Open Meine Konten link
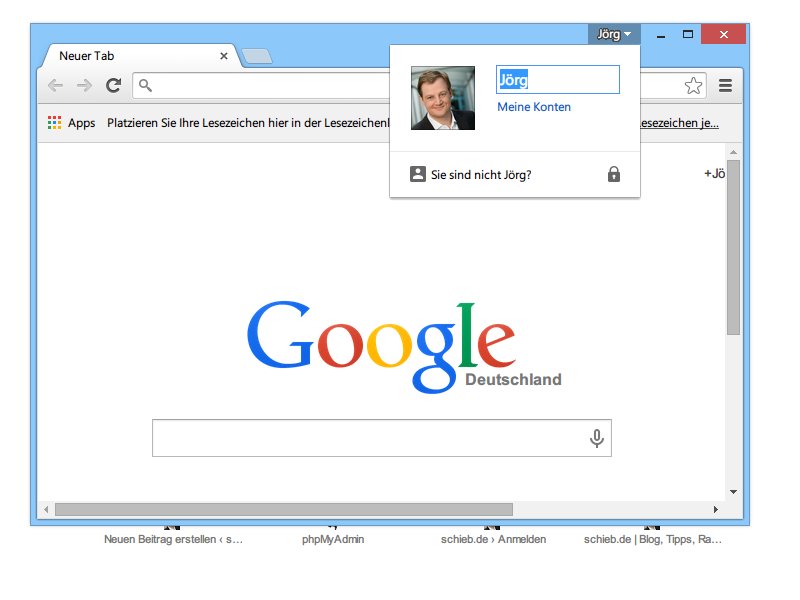This screenshot has width=800, height=600. (534, 107)
